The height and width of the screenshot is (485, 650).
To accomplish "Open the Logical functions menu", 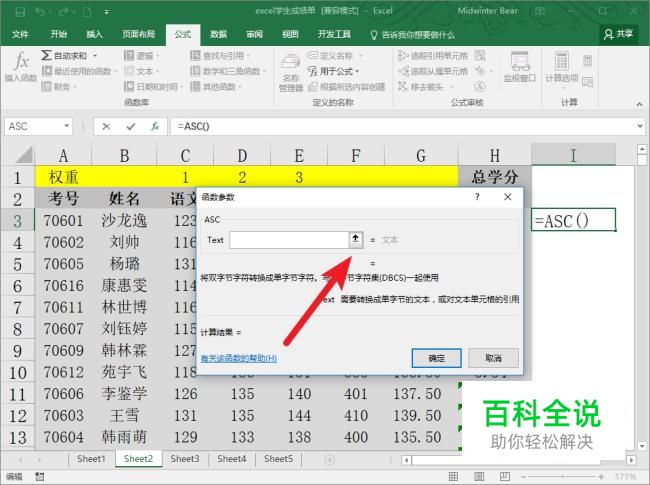I will click(x=142, y=56).
